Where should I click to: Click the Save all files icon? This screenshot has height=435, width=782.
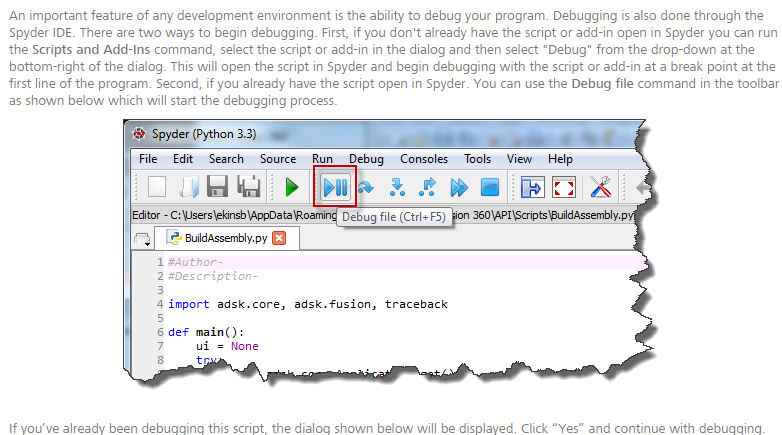point(248,187)
